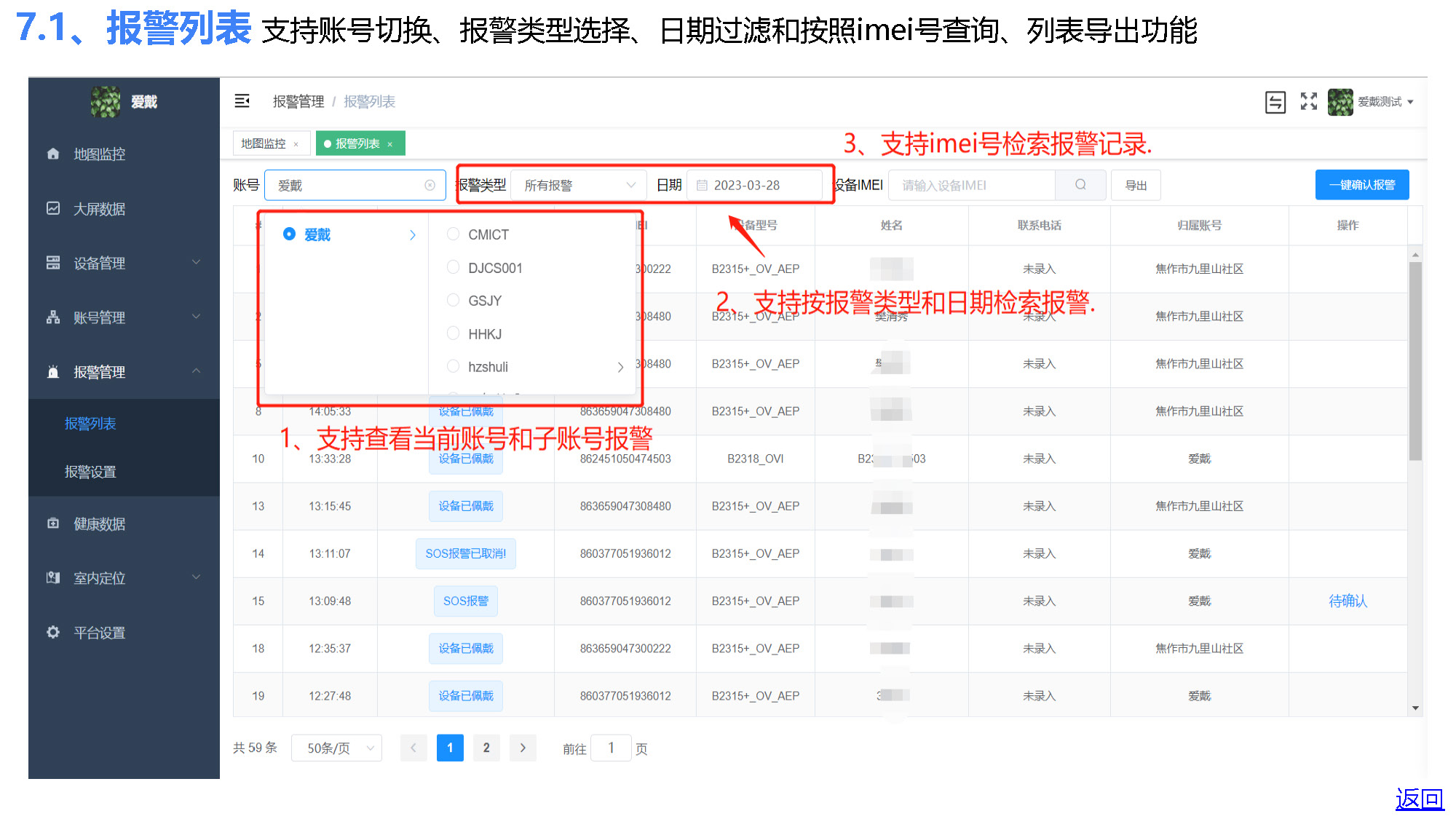Select DJCS001 account radio

coord(453,267)
